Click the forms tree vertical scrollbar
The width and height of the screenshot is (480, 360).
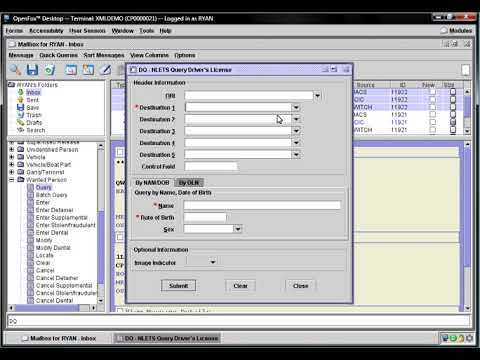pos(101,223)
